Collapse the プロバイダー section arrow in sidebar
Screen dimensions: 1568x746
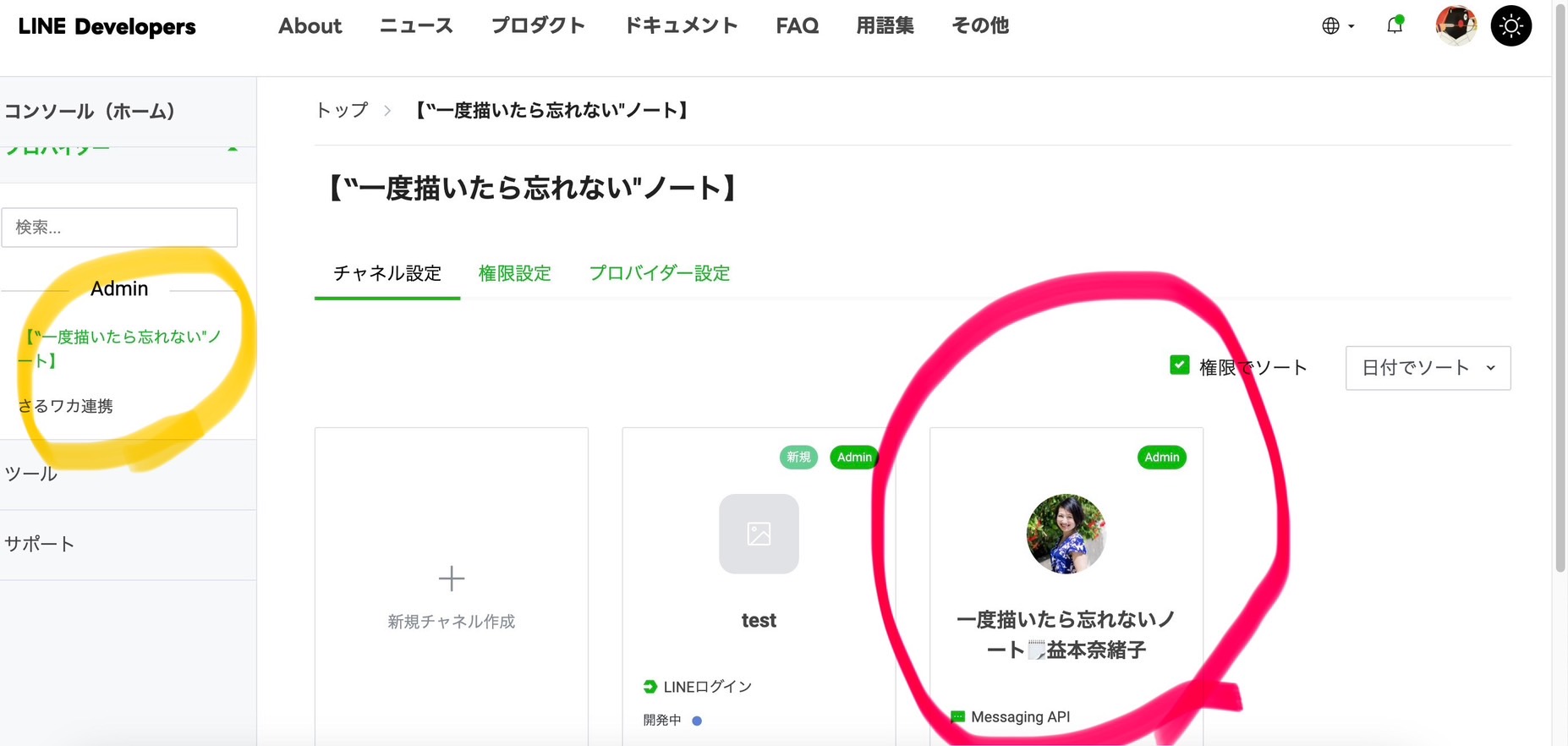(232, 150)
